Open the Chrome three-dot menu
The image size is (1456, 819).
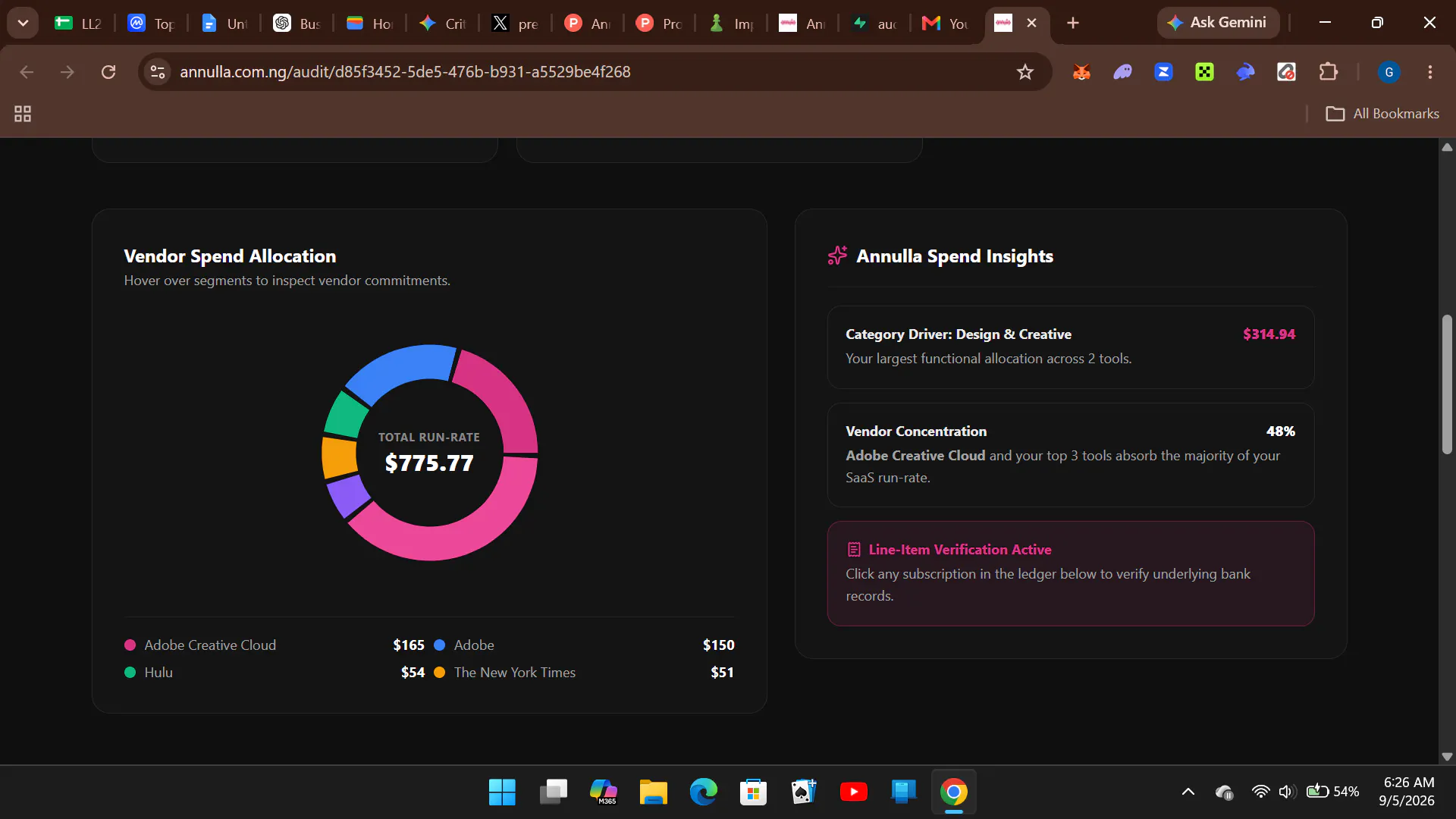[x=1430, y=72]
